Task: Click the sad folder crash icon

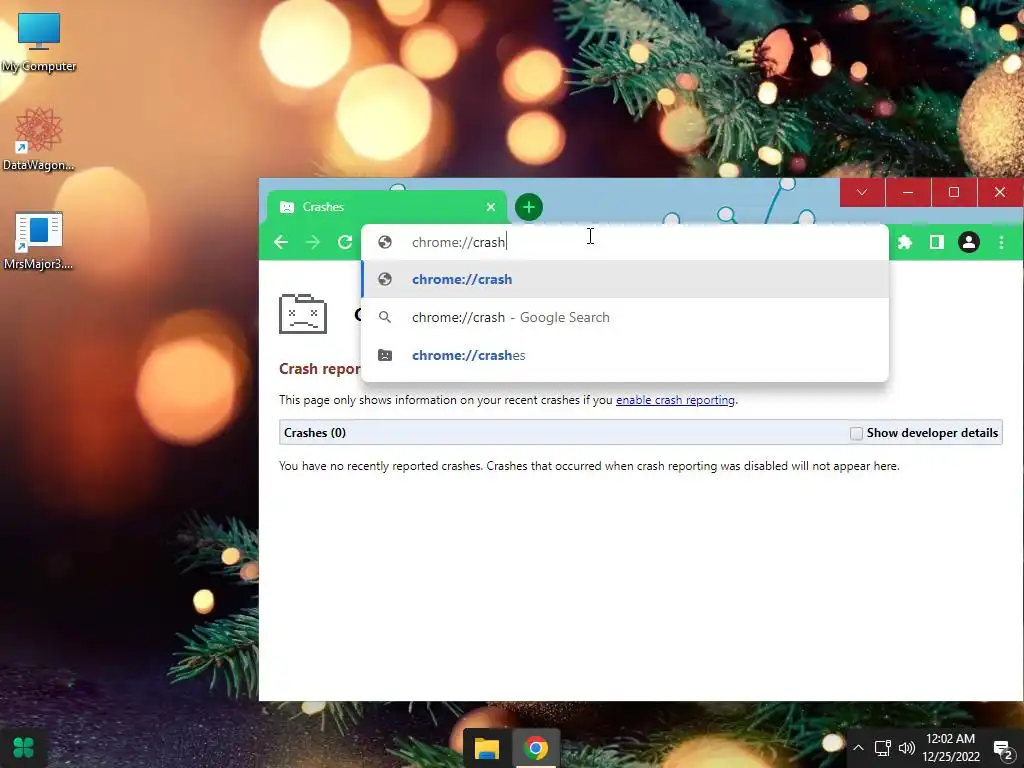Action: click(303, 314)
